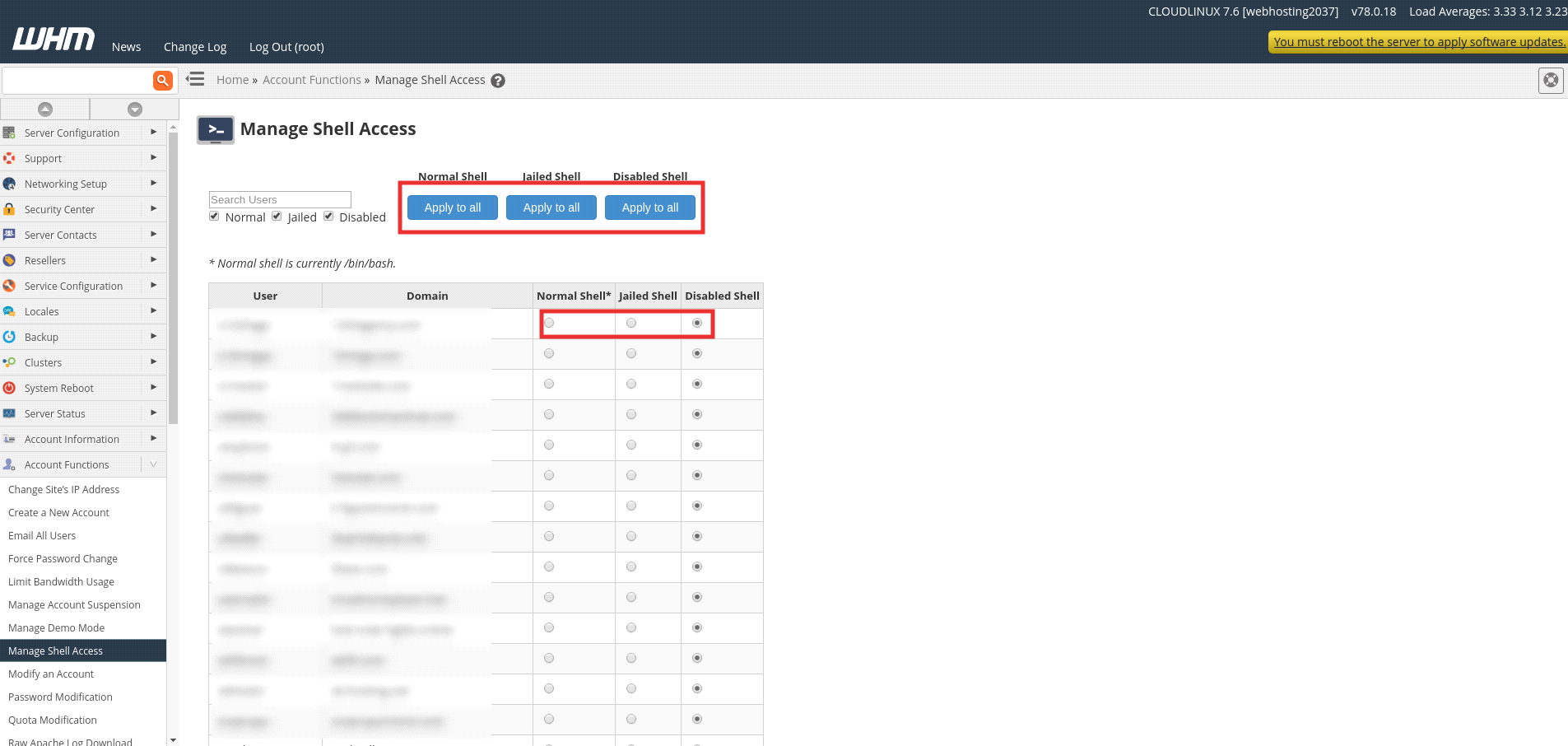Click the Backup icon in sidebar

tap(10, 337)
